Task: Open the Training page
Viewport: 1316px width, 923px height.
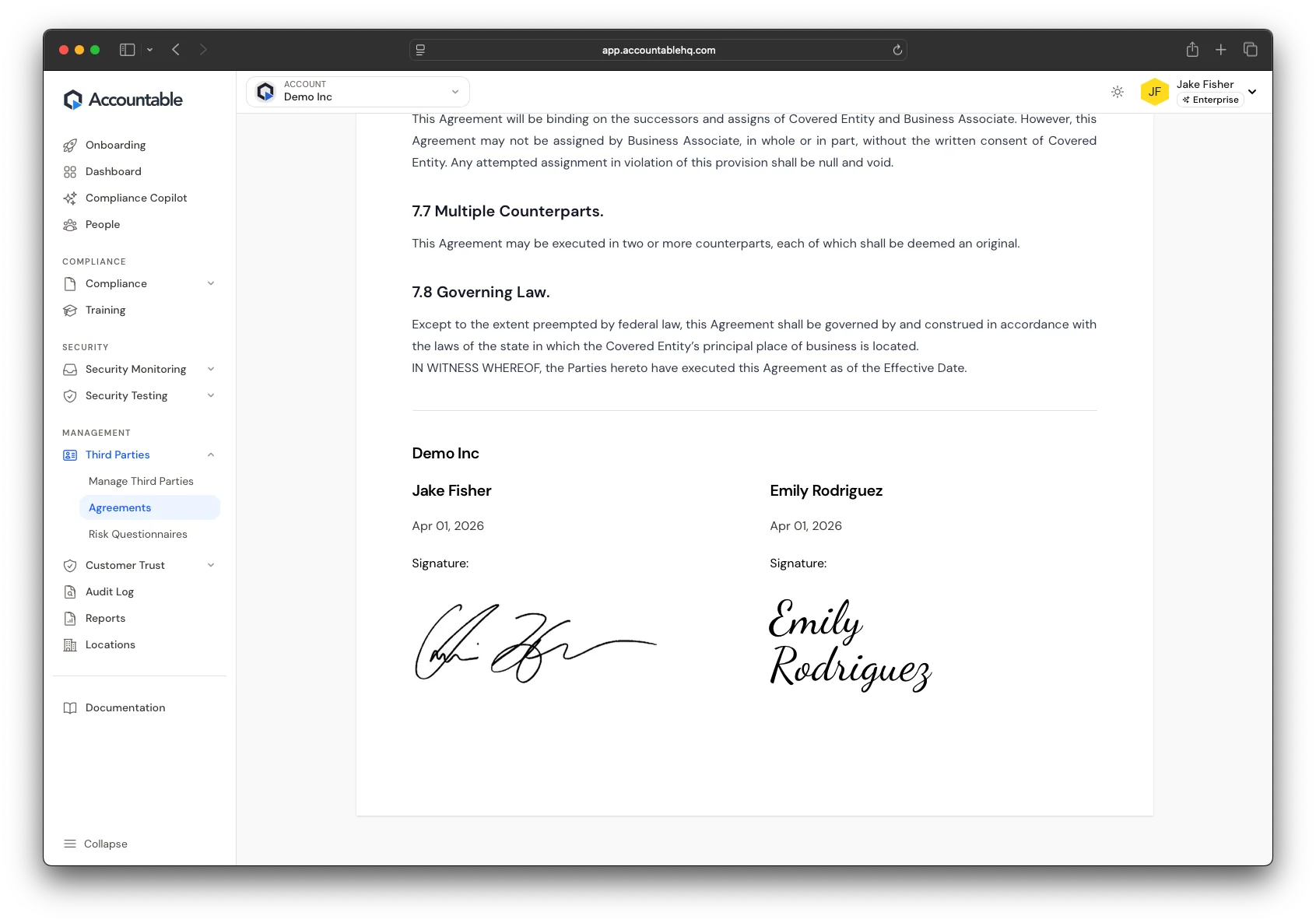Action: (106, 311)
